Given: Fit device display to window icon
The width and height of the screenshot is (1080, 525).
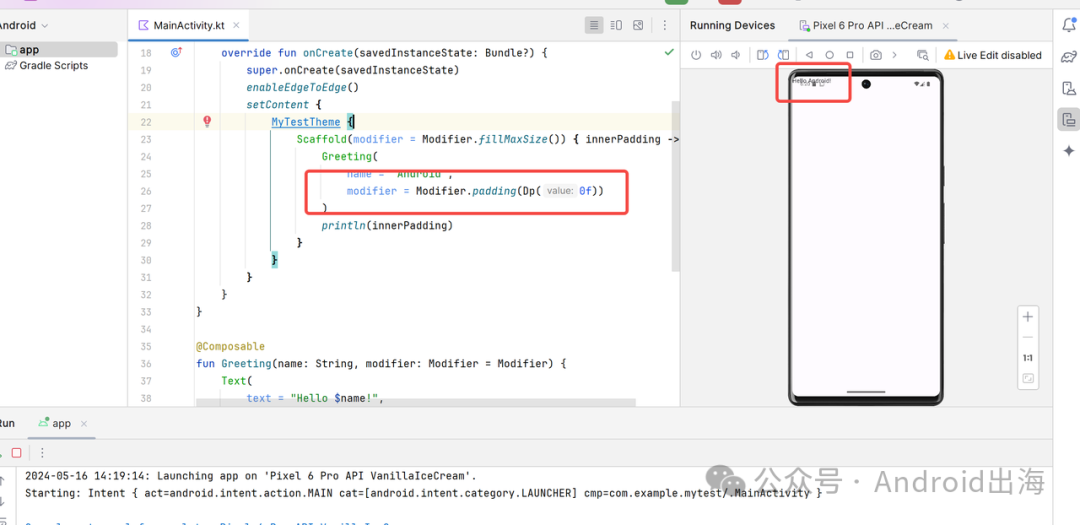Looking at the screenshot, I should point(1028,378).
